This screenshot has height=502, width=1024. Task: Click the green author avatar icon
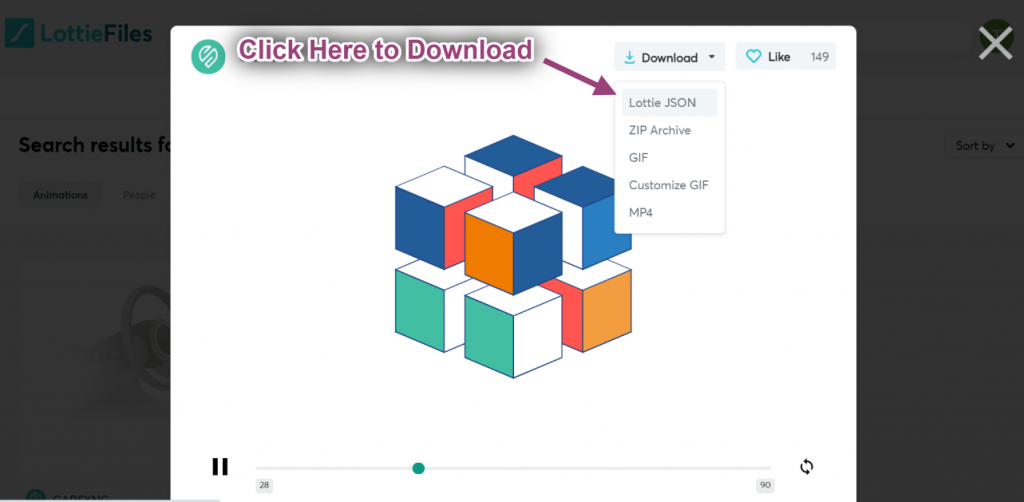(208, 56)
